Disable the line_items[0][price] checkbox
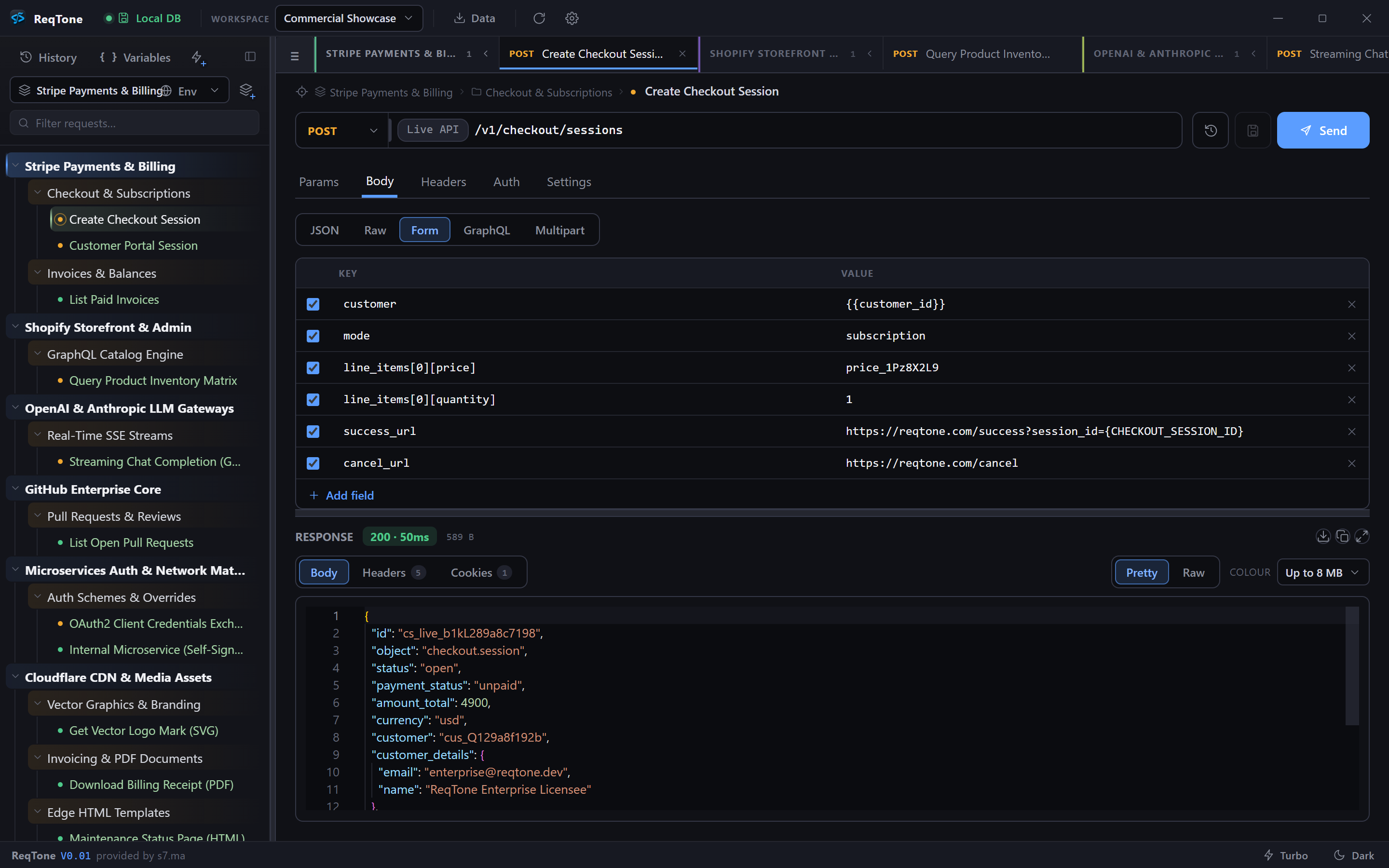 coord(313,368)
